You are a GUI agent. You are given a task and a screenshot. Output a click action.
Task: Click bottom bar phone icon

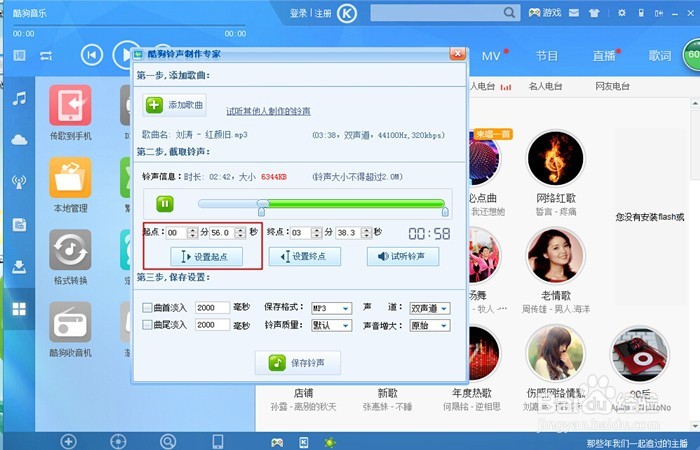click(217, 442)
